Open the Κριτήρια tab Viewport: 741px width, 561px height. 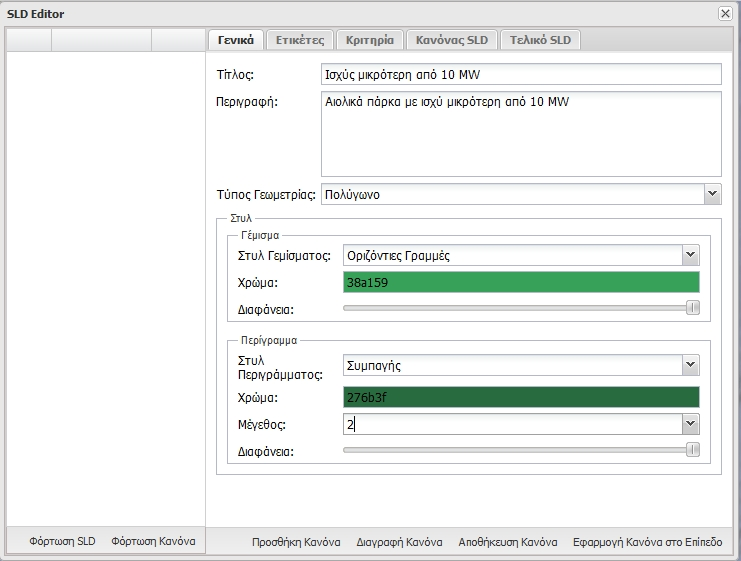(x=370, y=40)
